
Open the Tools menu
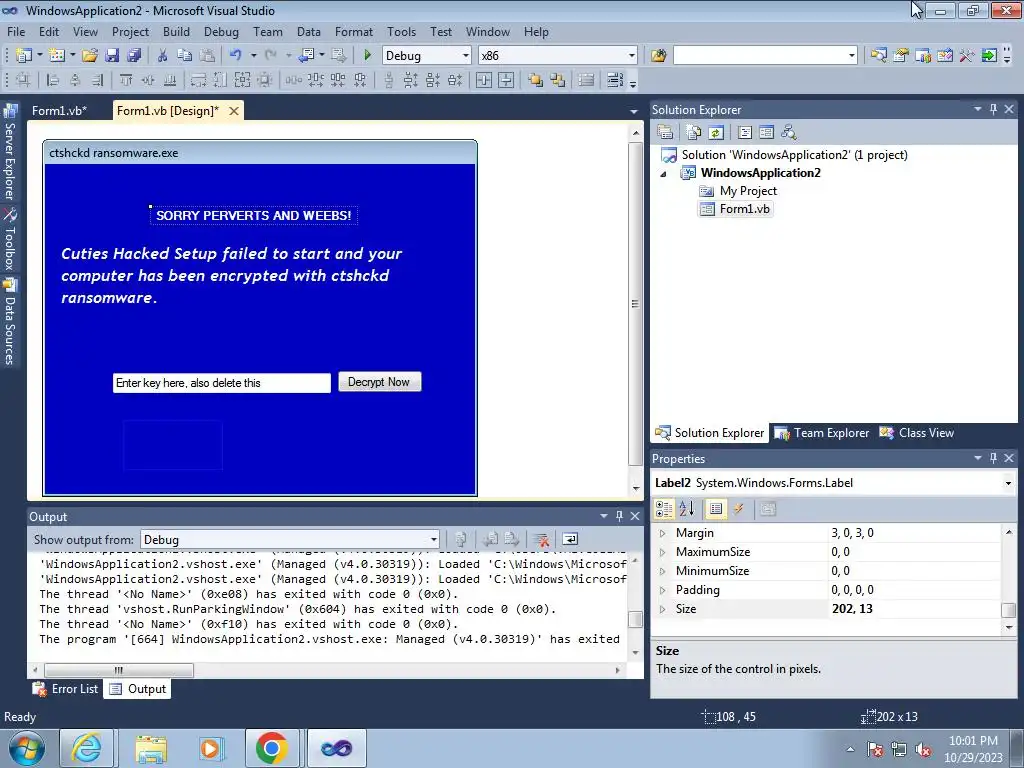401,31
